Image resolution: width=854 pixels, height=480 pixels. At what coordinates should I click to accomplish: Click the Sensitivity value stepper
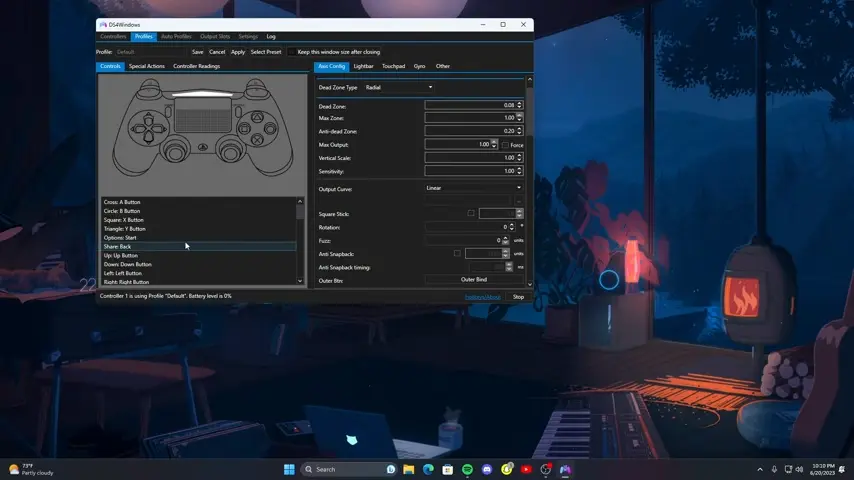click(519, 171)
